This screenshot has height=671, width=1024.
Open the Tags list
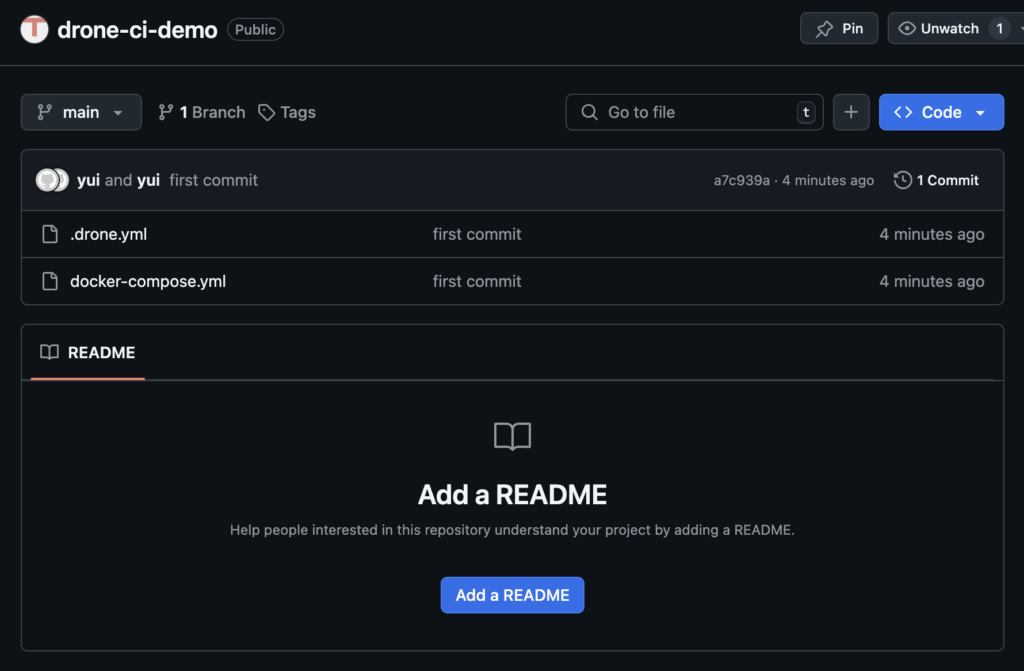point(287,112)
